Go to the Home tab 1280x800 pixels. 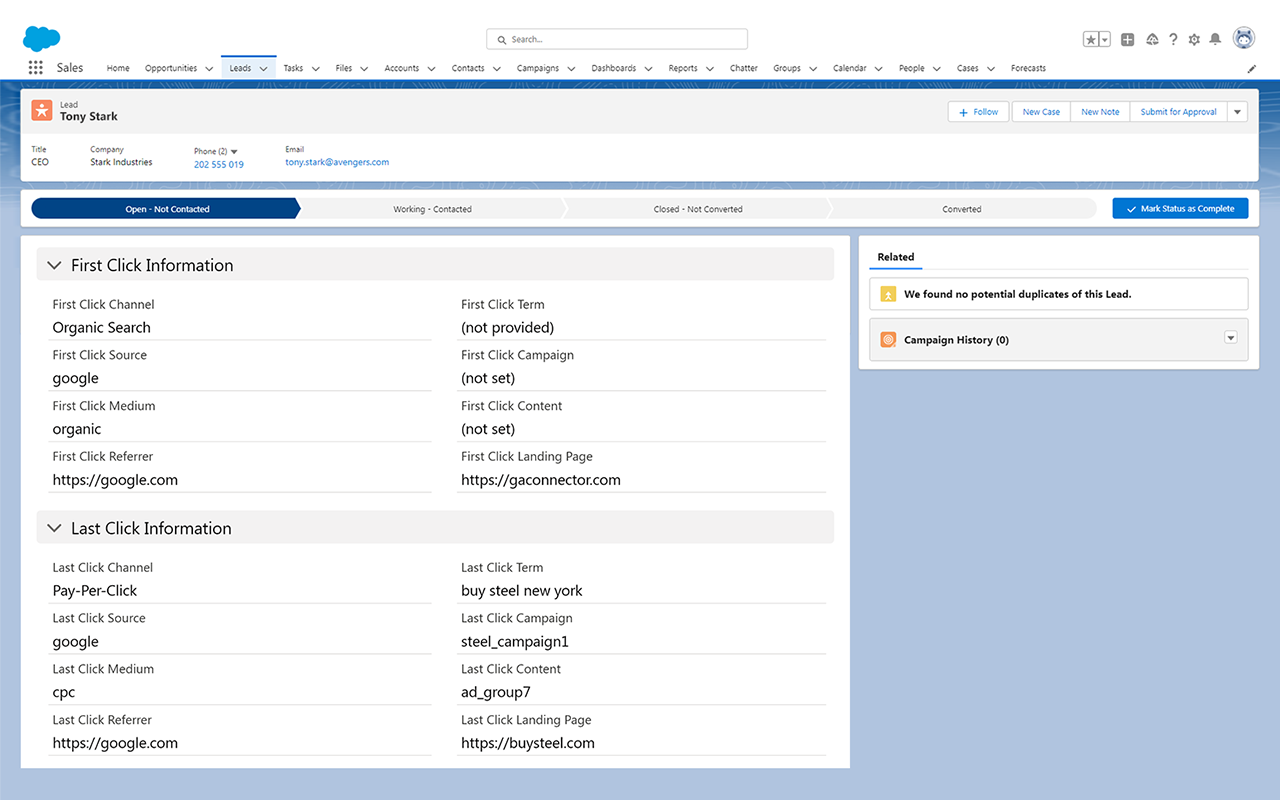118,68
